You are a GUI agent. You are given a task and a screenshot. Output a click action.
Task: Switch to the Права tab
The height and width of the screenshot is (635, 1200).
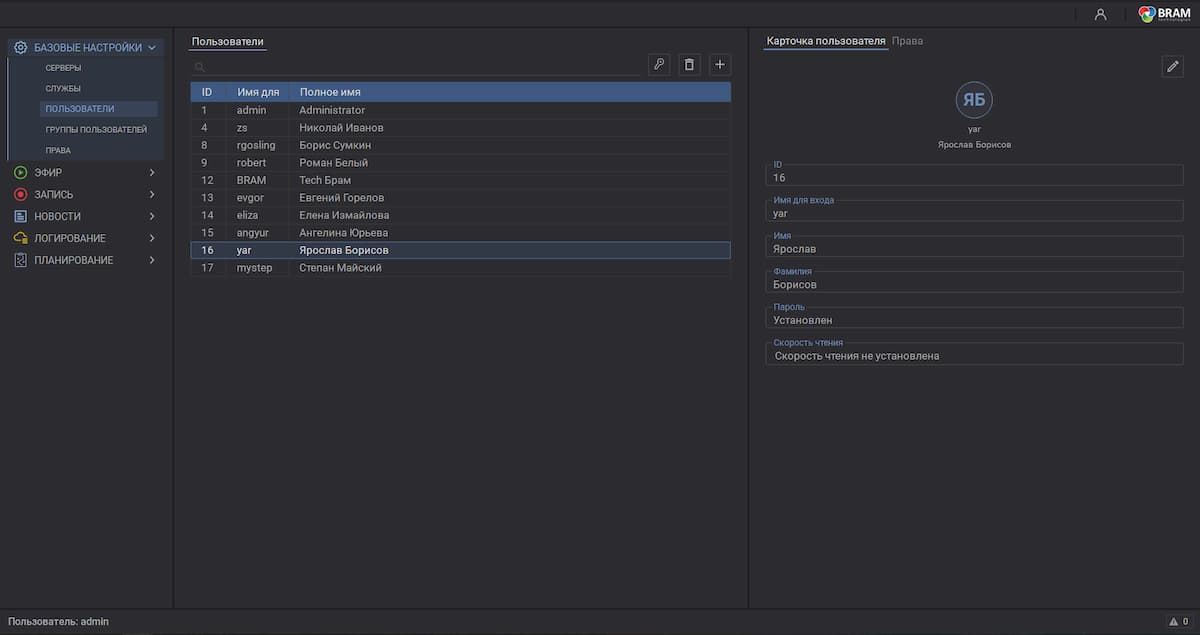coord(907,41)
